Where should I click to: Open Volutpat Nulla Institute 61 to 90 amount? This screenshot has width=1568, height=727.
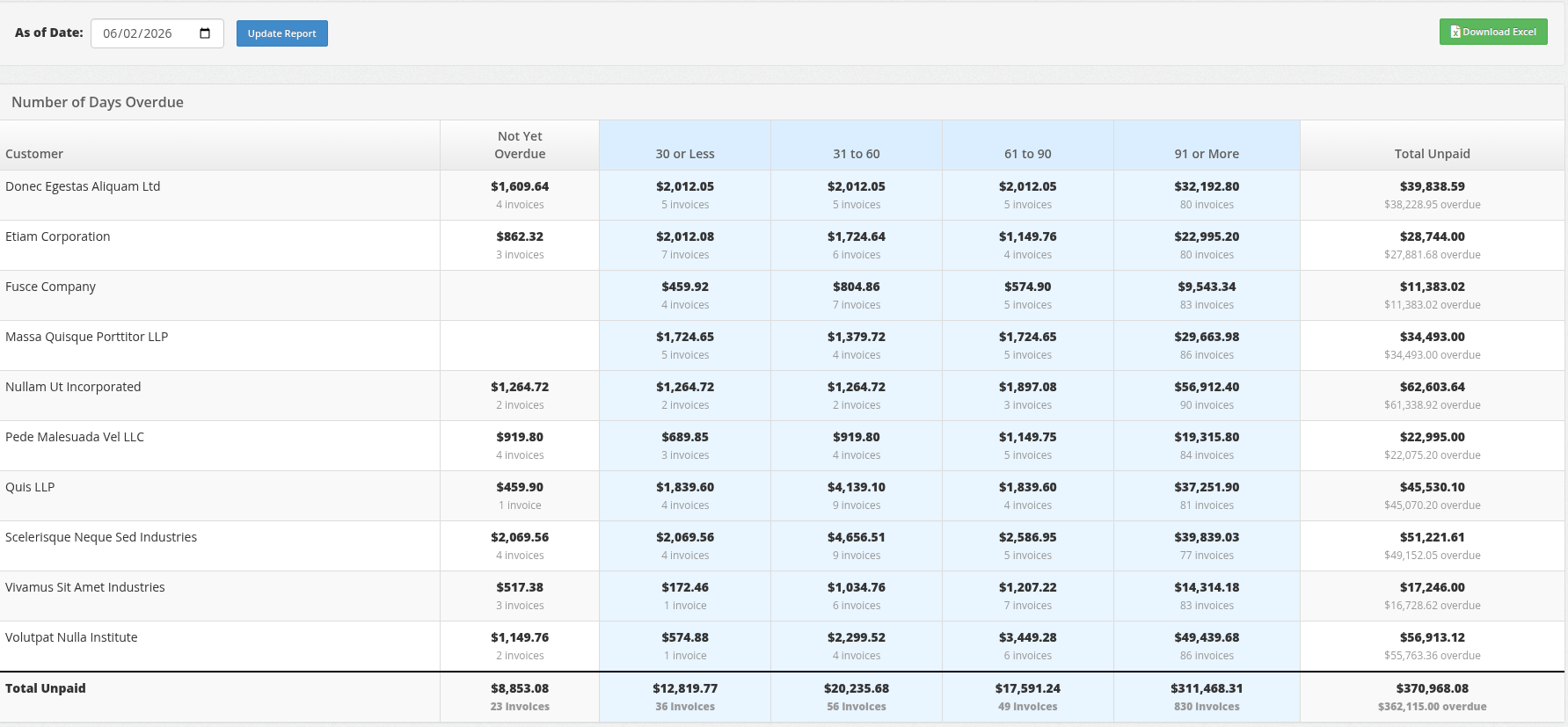tap(1027, 637)
